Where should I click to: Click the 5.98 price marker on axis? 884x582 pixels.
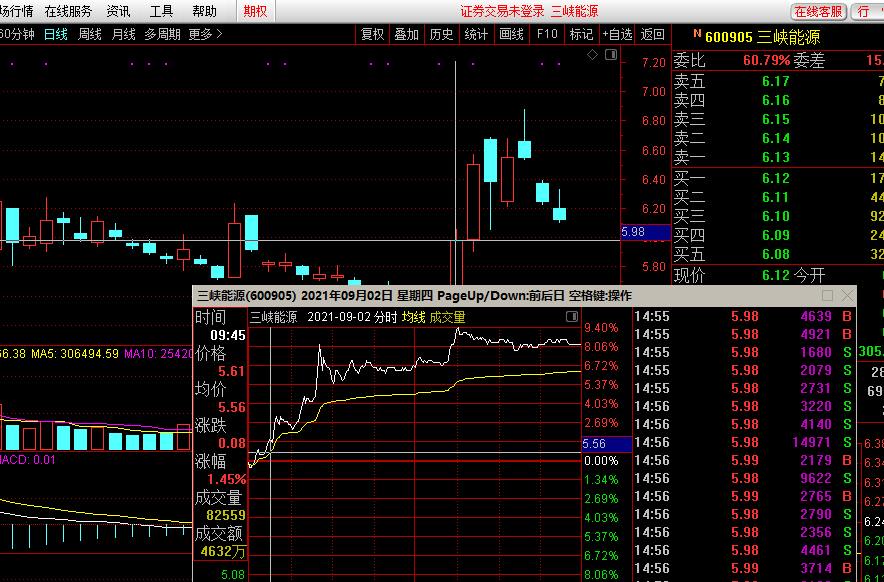(x=645, y=232)
